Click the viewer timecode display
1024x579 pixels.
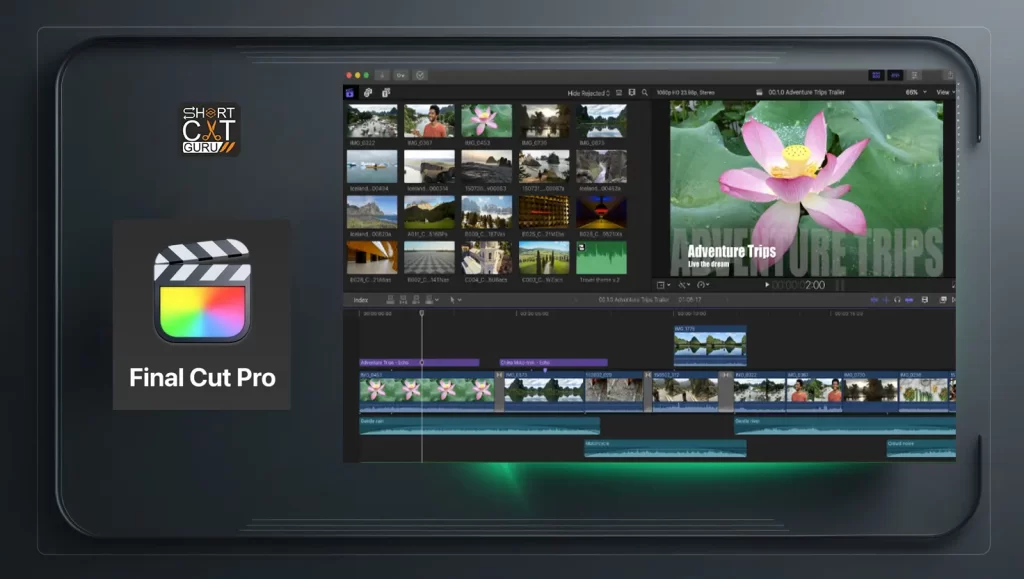pos(799,285)
